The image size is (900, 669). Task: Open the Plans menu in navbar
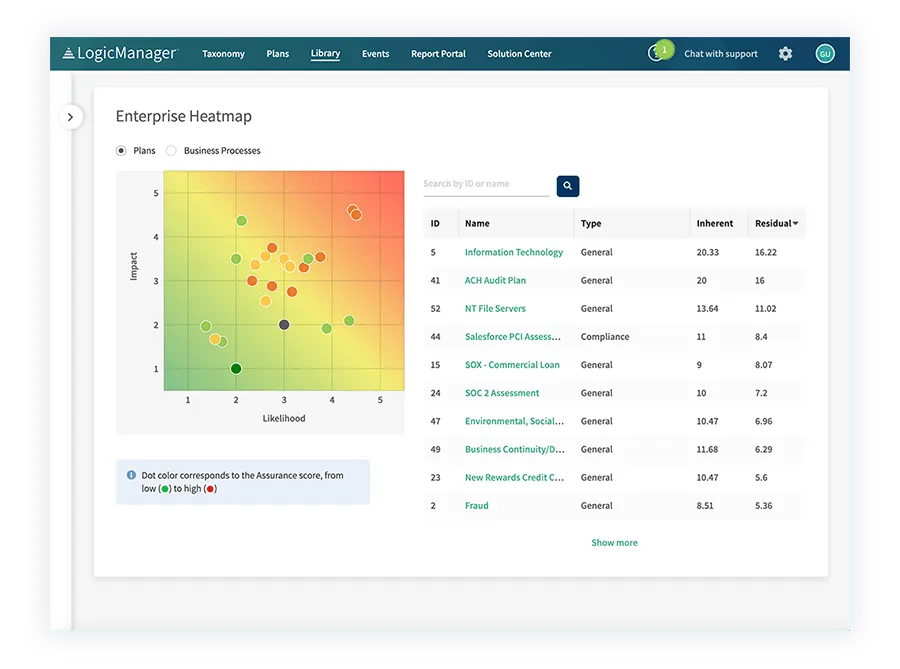[x=278, y=53]
